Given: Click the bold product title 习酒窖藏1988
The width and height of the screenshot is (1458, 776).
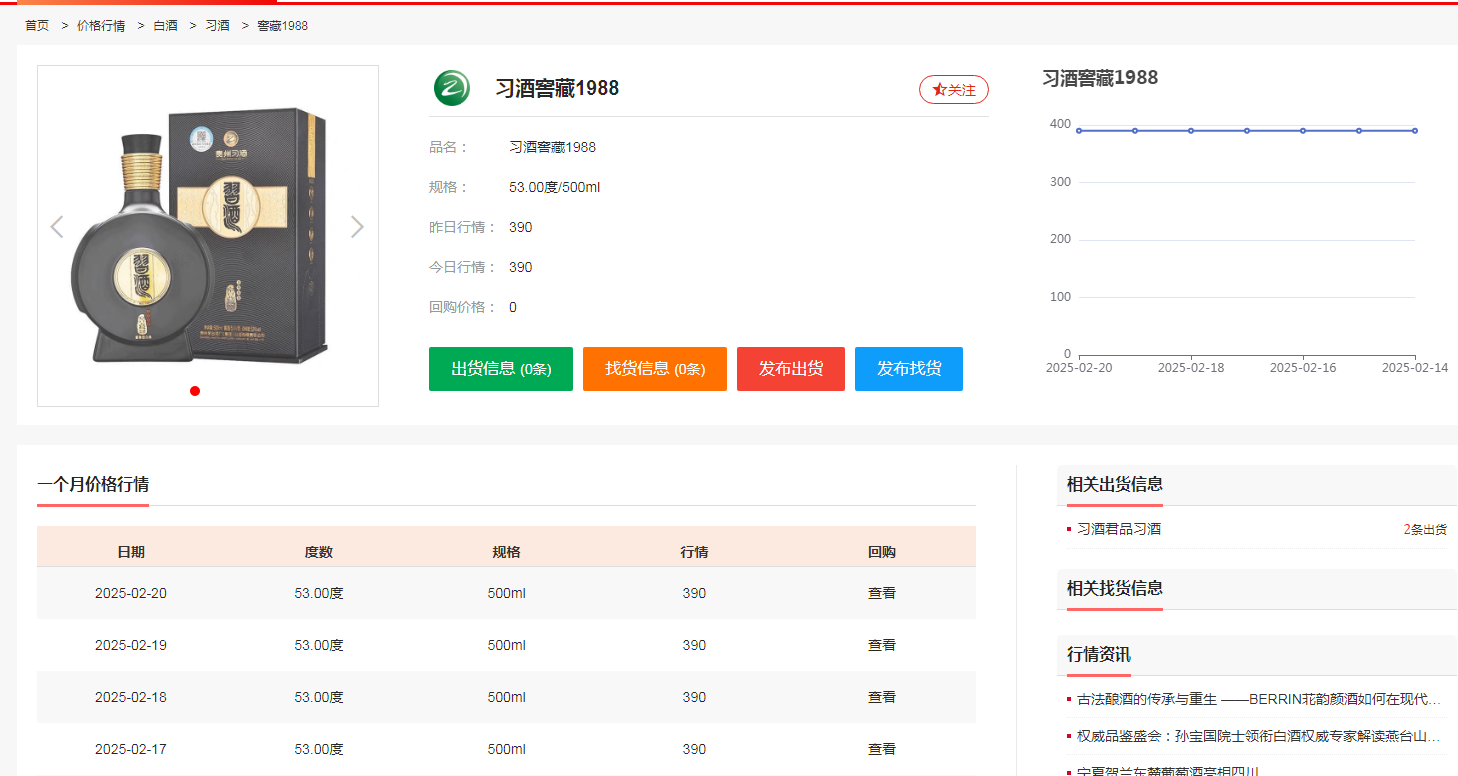Looking at the screenshot, I should click(x=557, y=88).
